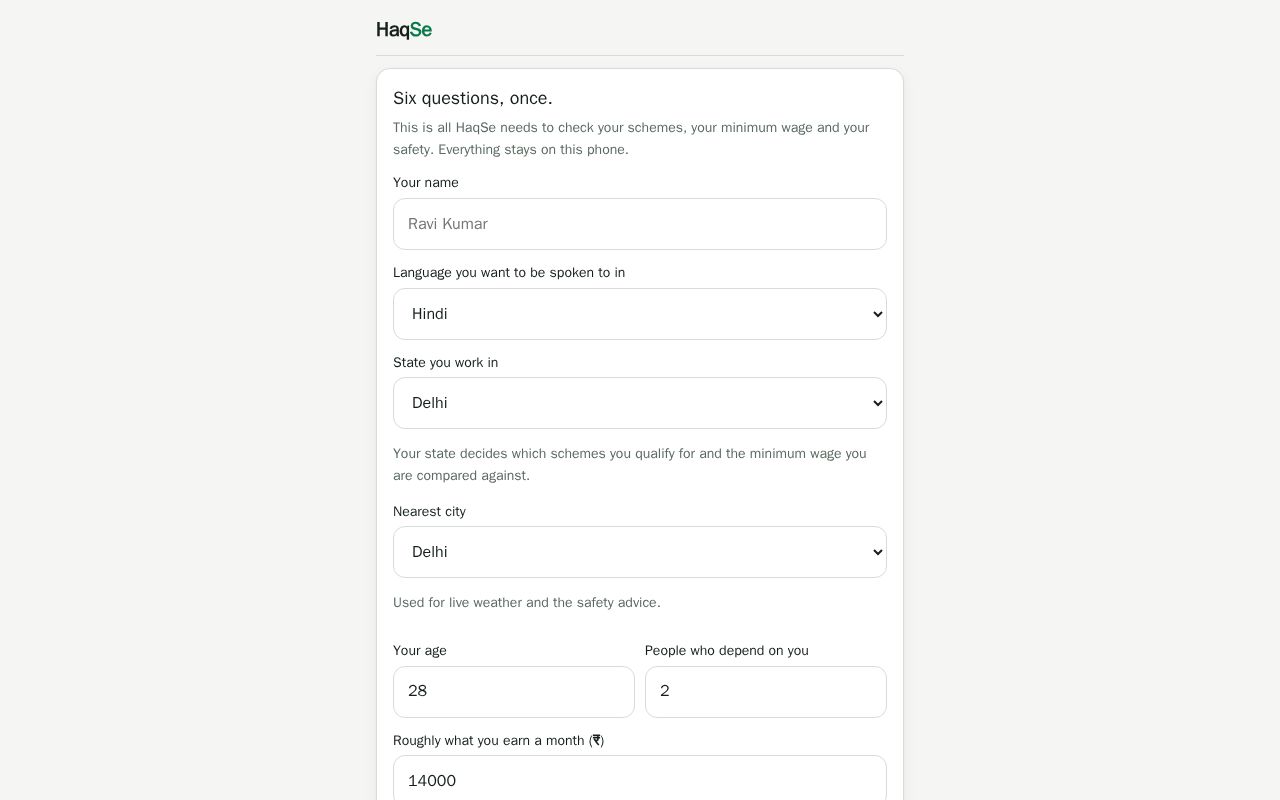Click the 'Your name' label
The height and width of the screenshot is (800, 1280).
[x=426, y=183]
